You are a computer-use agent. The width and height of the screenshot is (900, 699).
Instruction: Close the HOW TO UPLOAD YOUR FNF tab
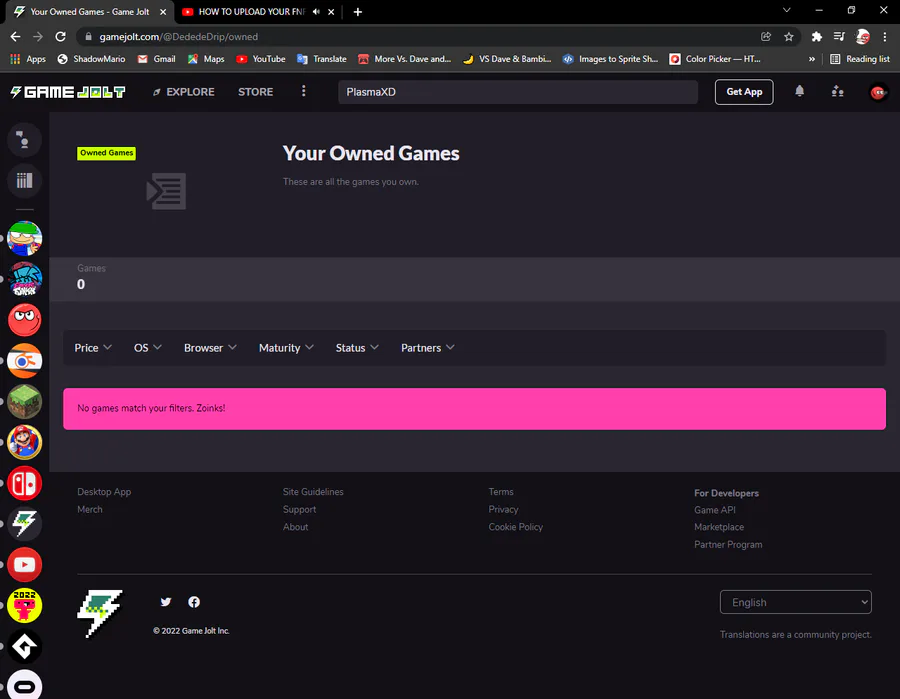[x=331, y=12]
